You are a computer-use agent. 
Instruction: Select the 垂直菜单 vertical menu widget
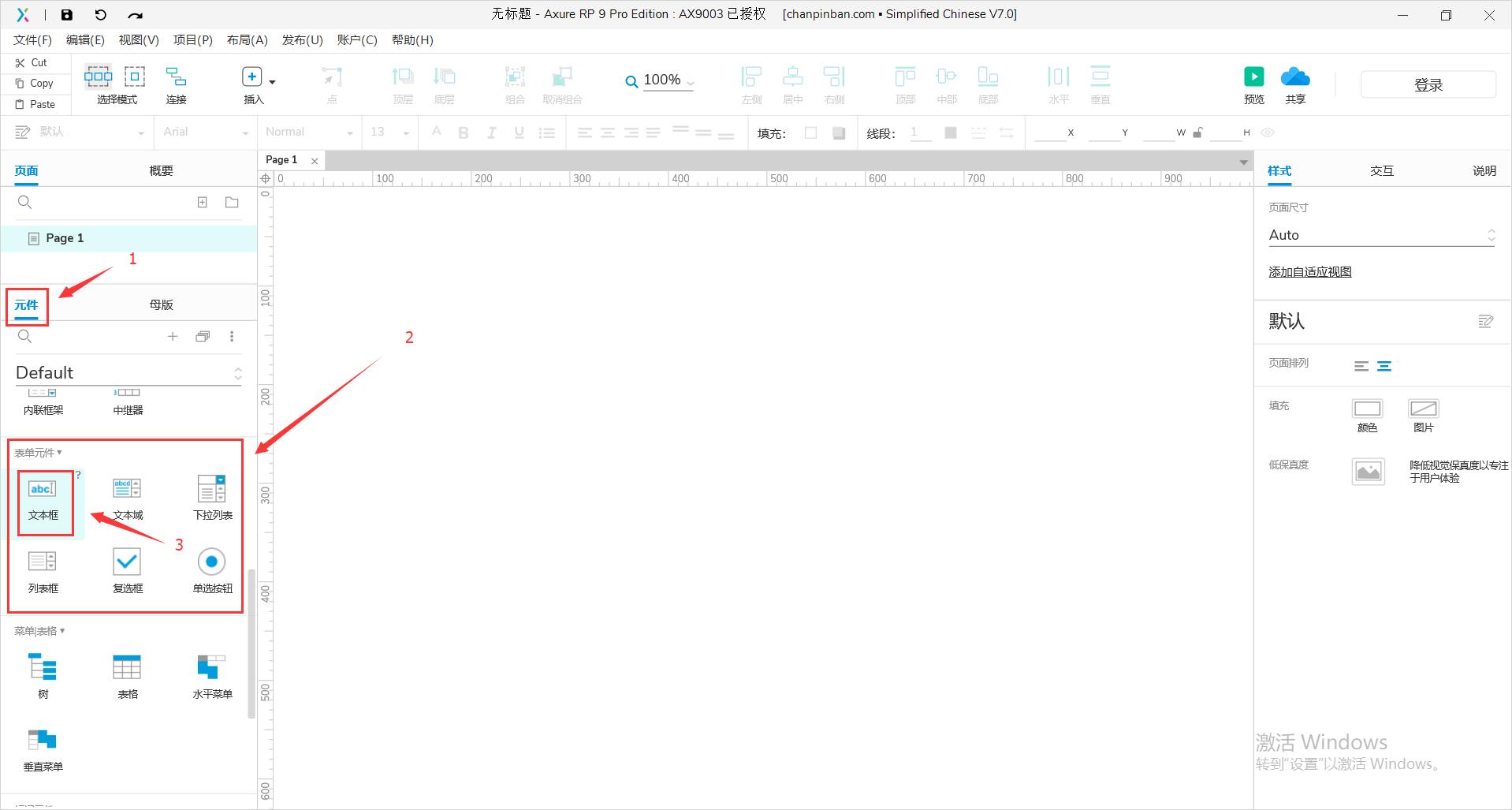43,750
